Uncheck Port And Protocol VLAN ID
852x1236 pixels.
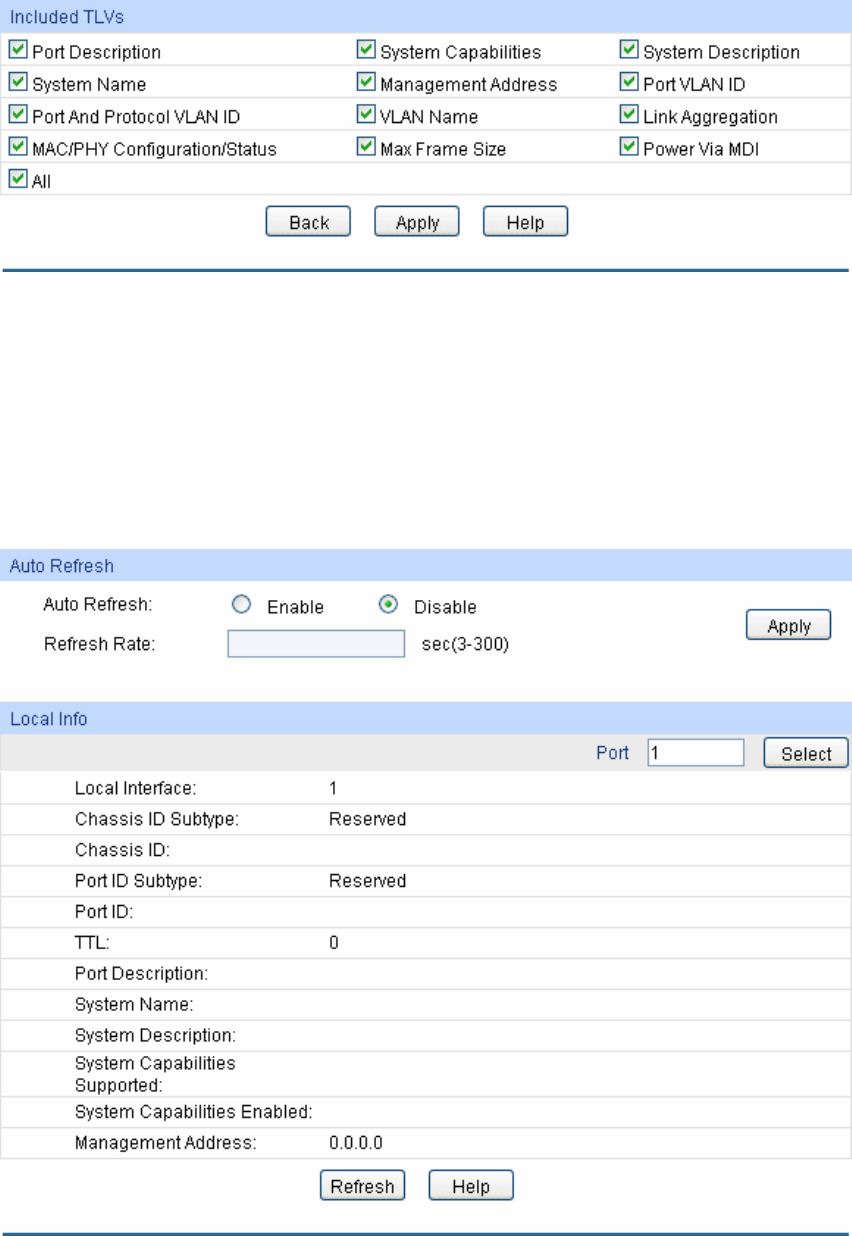click(x=17, y=116)
